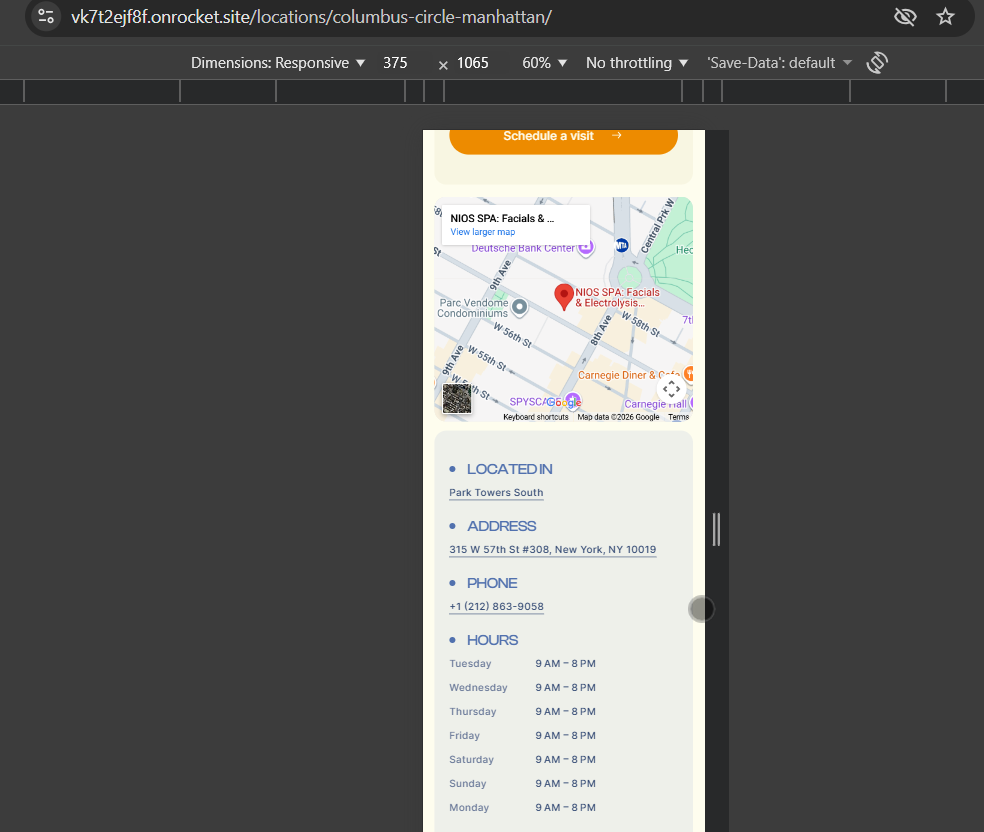The width and height of the screenshot is (984, 832).
Task: Click the Monday hours row
Action: coord(522,808)
